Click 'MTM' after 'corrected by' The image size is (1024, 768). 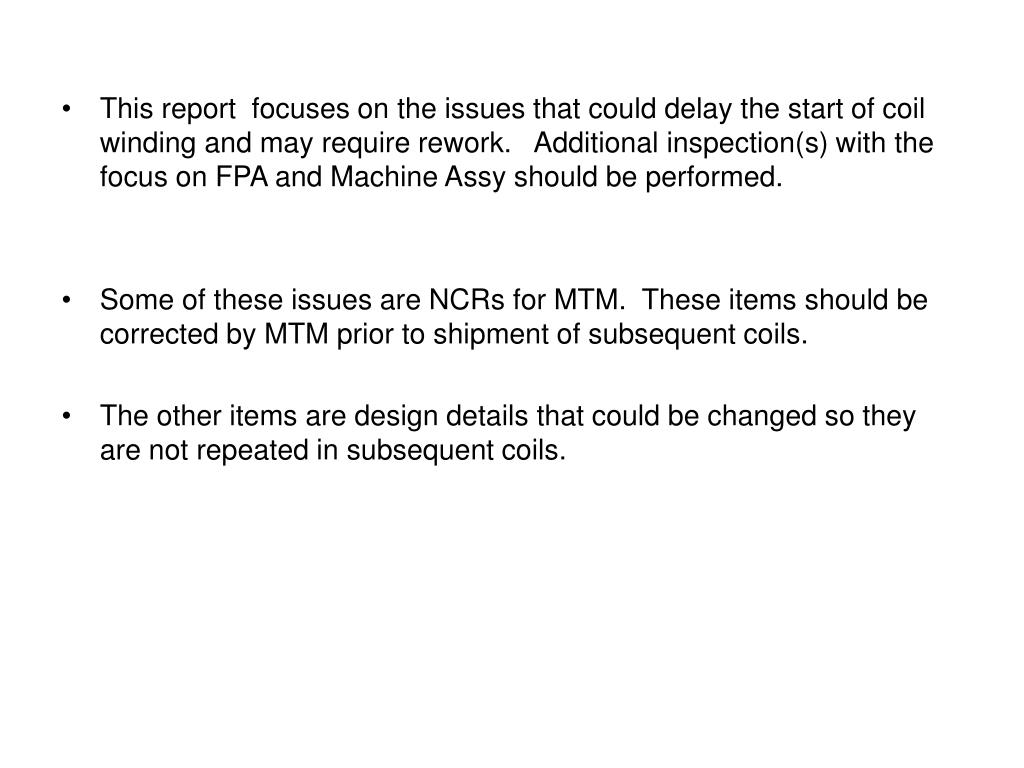tap(296, 334)
